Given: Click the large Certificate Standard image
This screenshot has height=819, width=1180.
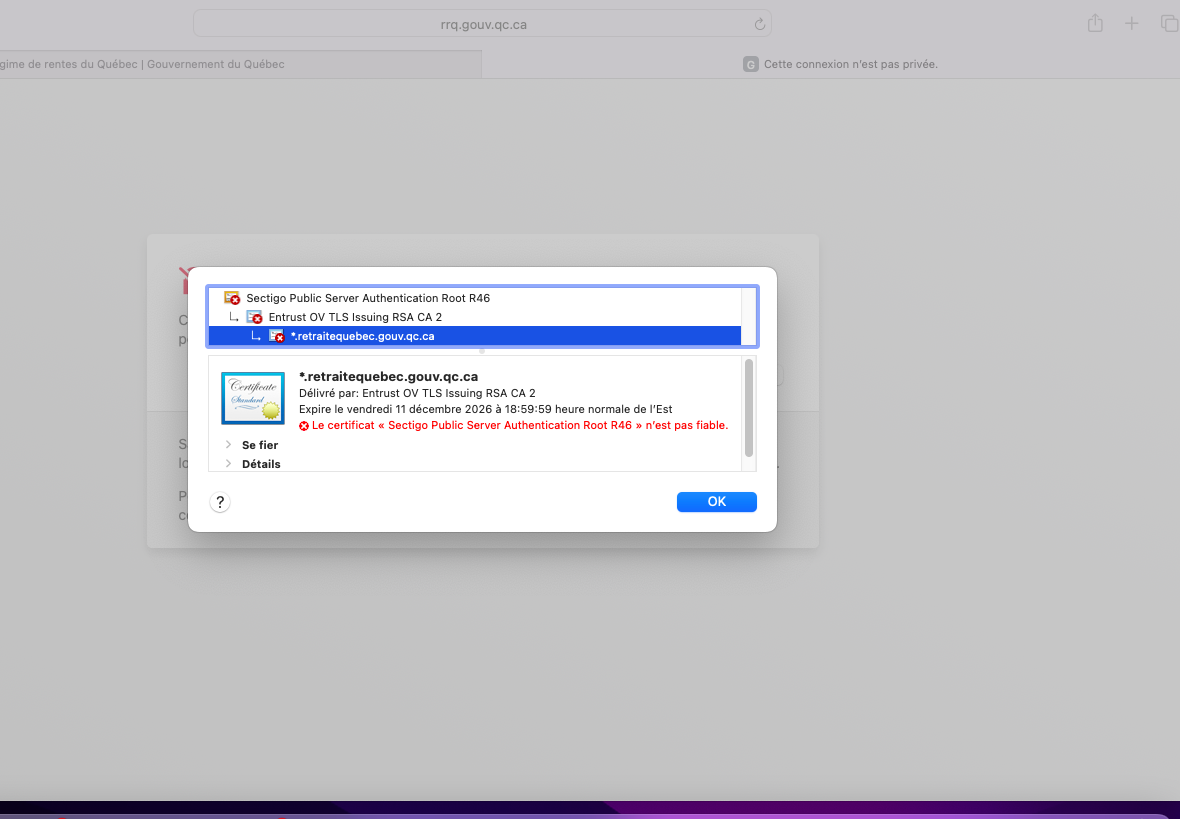Looking at the screenshot, I should click(253, 398).
